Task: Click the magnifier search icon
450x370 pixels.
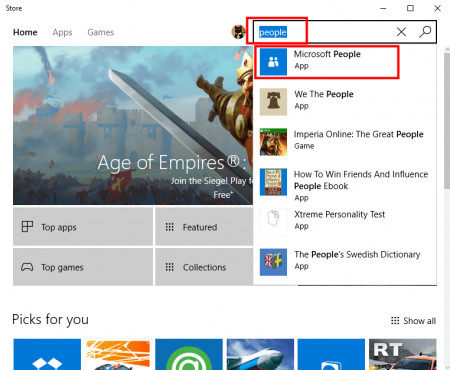Action: 425,32
